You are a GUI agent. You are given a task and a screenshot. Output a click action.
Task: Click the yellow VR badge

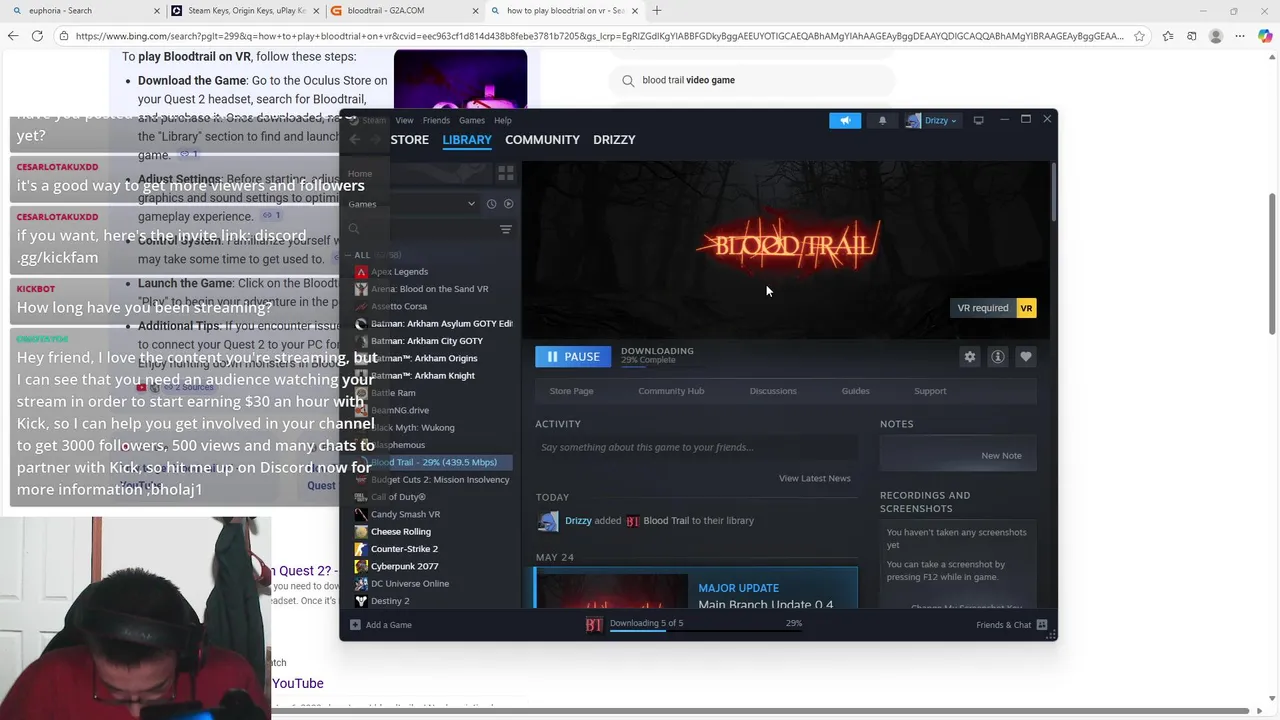point(1026,308)
